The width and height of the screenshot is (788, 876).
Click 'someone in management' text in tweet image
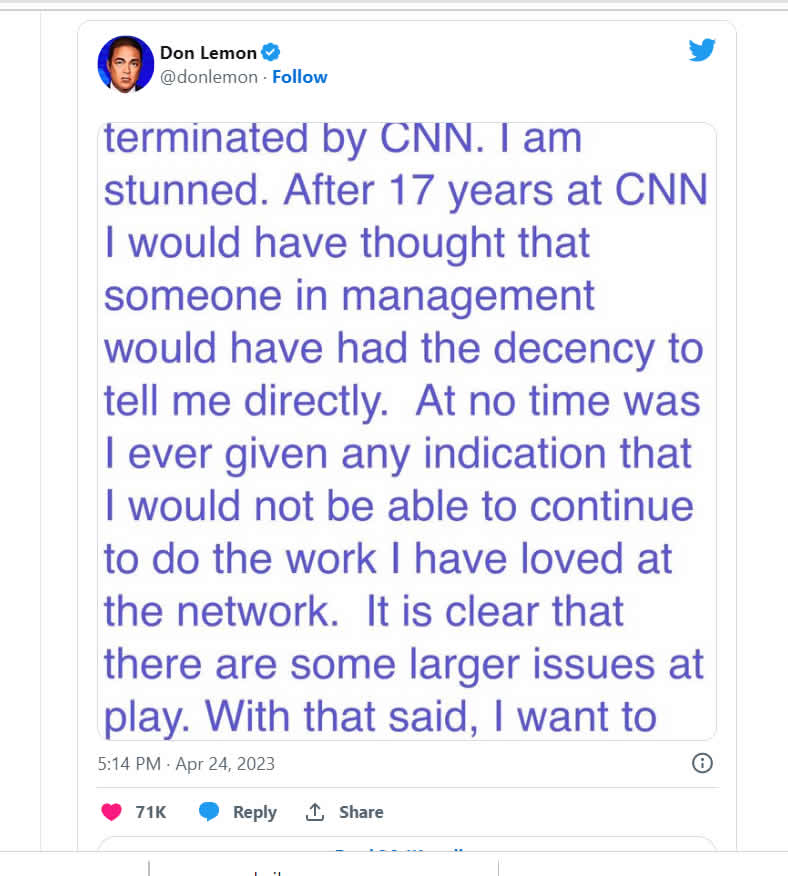click(349, 295)
